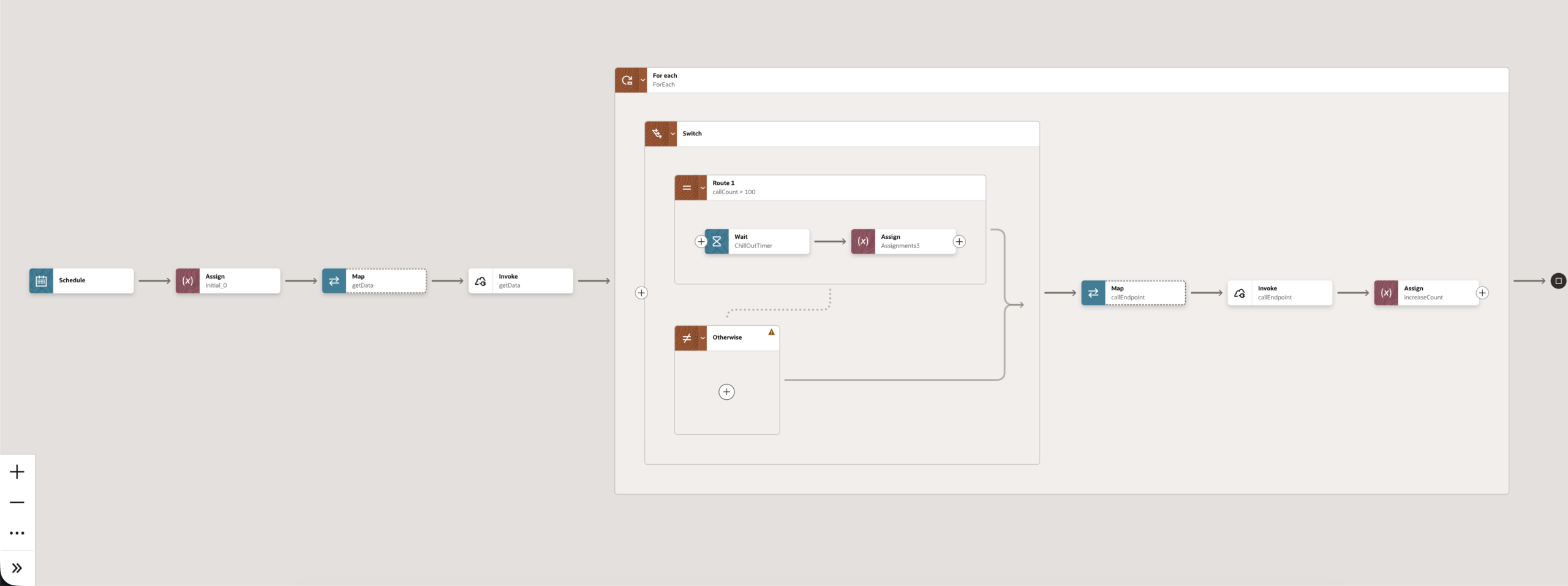Viewport: 1568px width, 586px height.
Task: Expand the side toolbar with double chevron
Action: pyautogui.click(x=17, y=568)
